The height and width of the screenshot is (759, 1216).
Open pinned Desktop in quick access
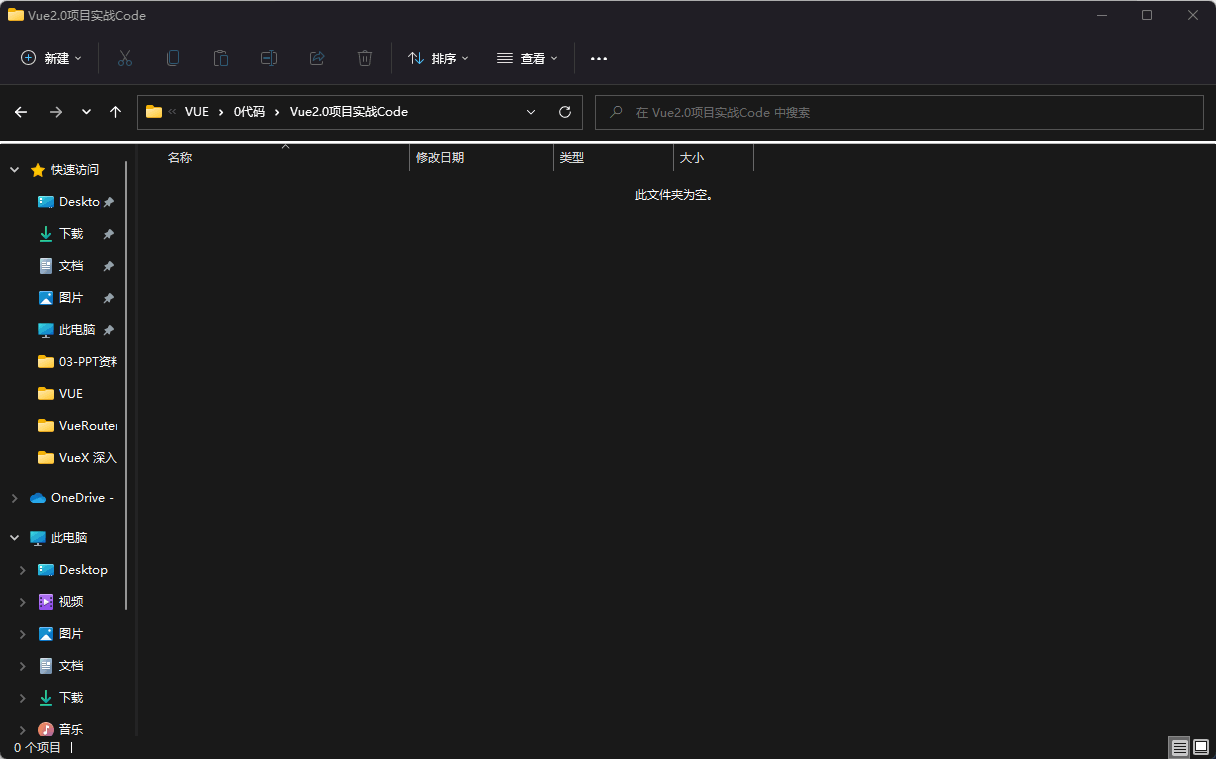tap(79, 202)
